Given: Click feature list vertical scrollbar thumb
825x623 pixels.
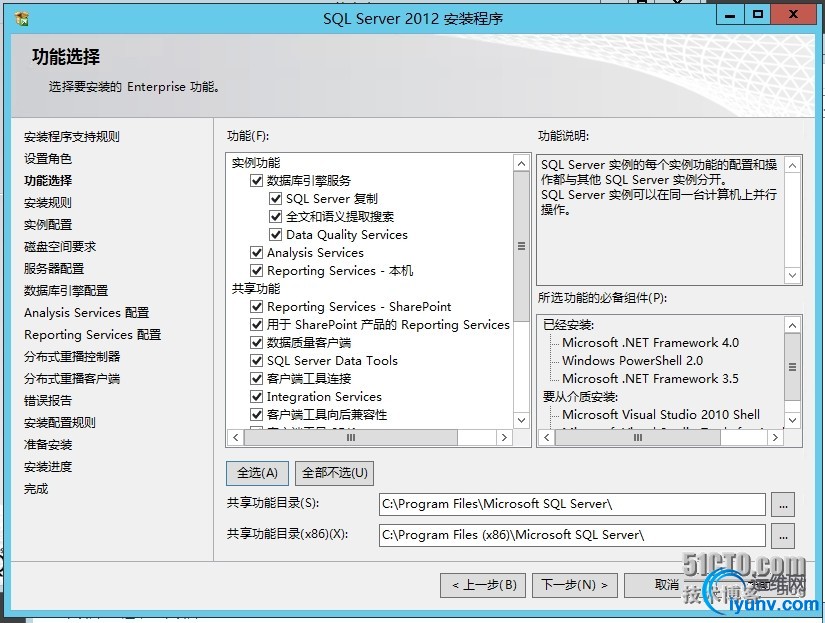Looking at the screenshot, I should tap(521, 246).
